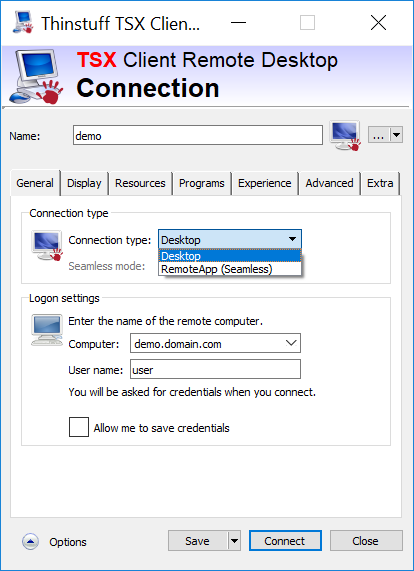Choose Desktop in the dropdown list
This screenshot has height=571, width=414.
(x=230, y=256)
